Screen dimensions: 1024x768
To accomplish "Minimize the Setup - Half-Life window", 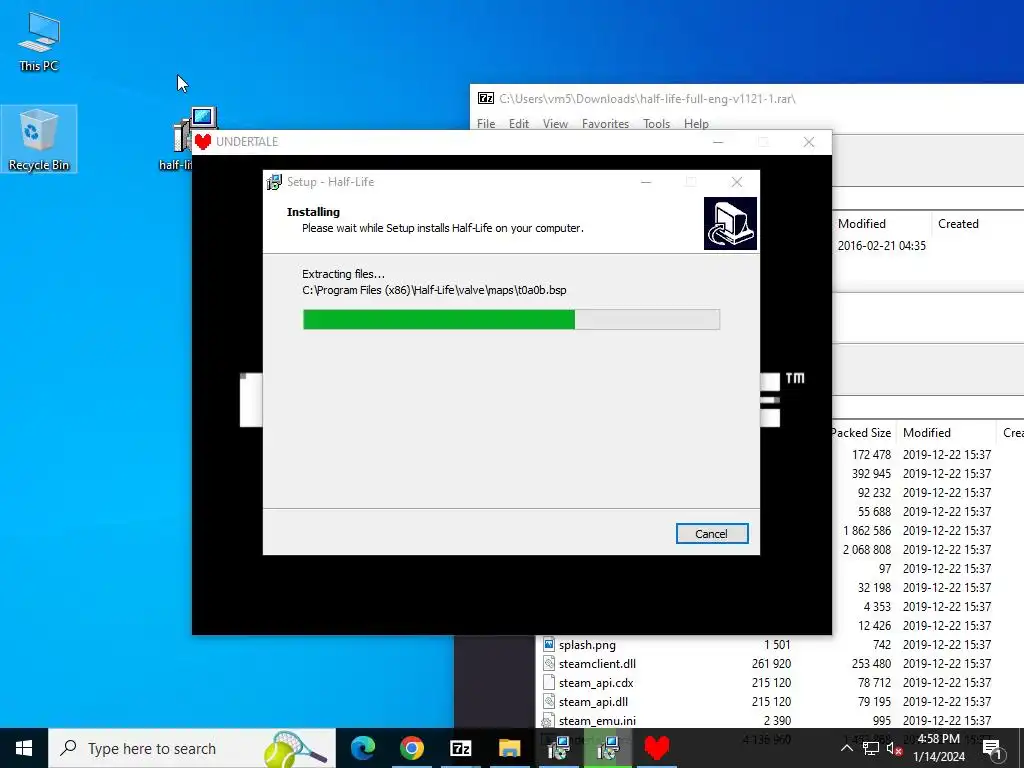I will (x=646, y=182).
